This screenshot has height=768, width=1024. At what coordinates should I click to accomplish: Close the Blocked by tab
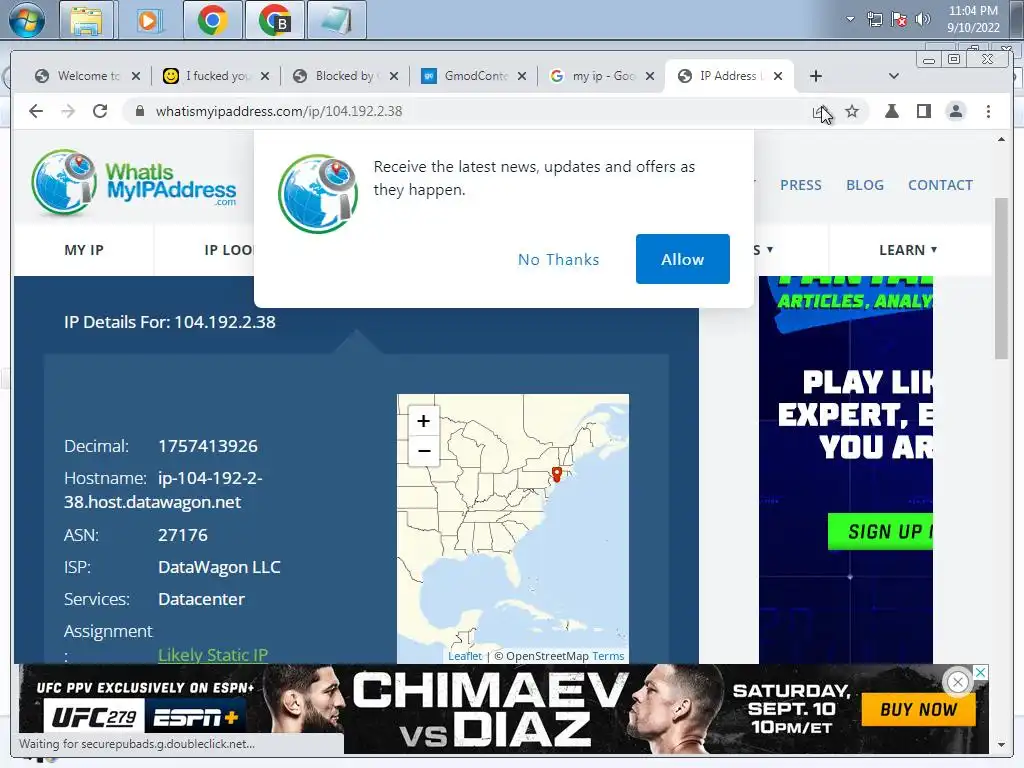point(394,76)
